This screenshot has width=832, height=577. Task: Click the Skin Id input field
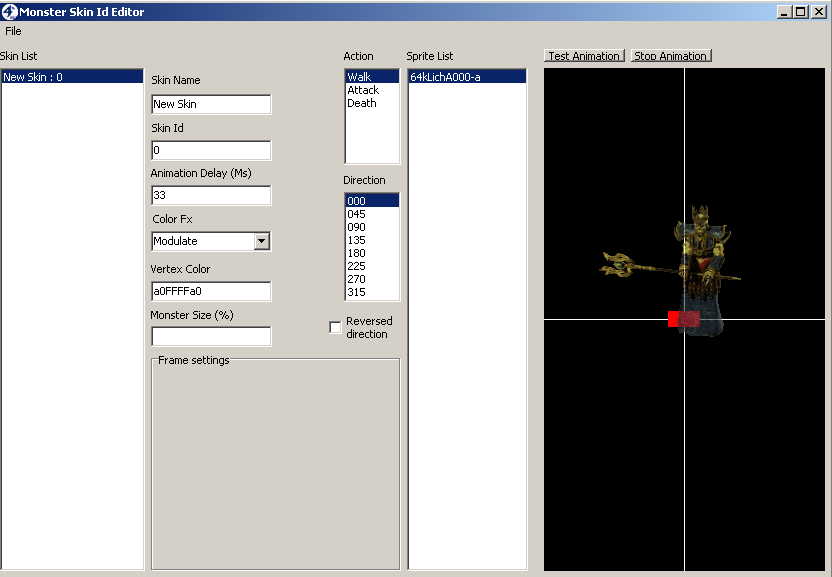(211, 150)
